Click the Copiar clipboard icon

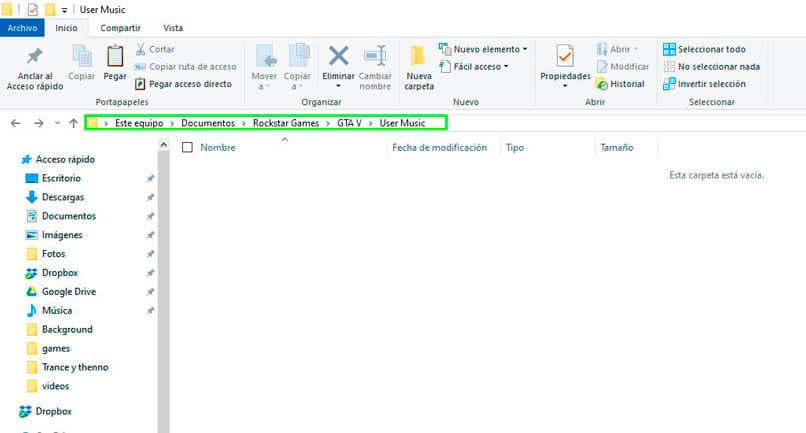(82, 56)
